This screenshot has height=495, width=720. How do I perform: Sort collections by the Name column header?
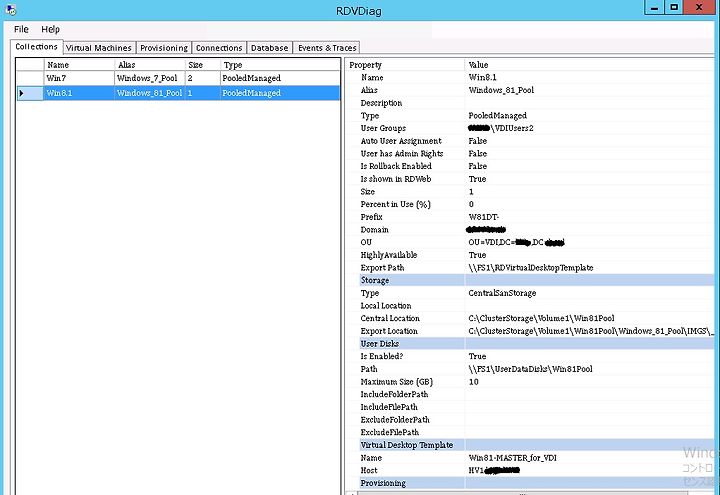pyautogui.click(x=79, y=65)
